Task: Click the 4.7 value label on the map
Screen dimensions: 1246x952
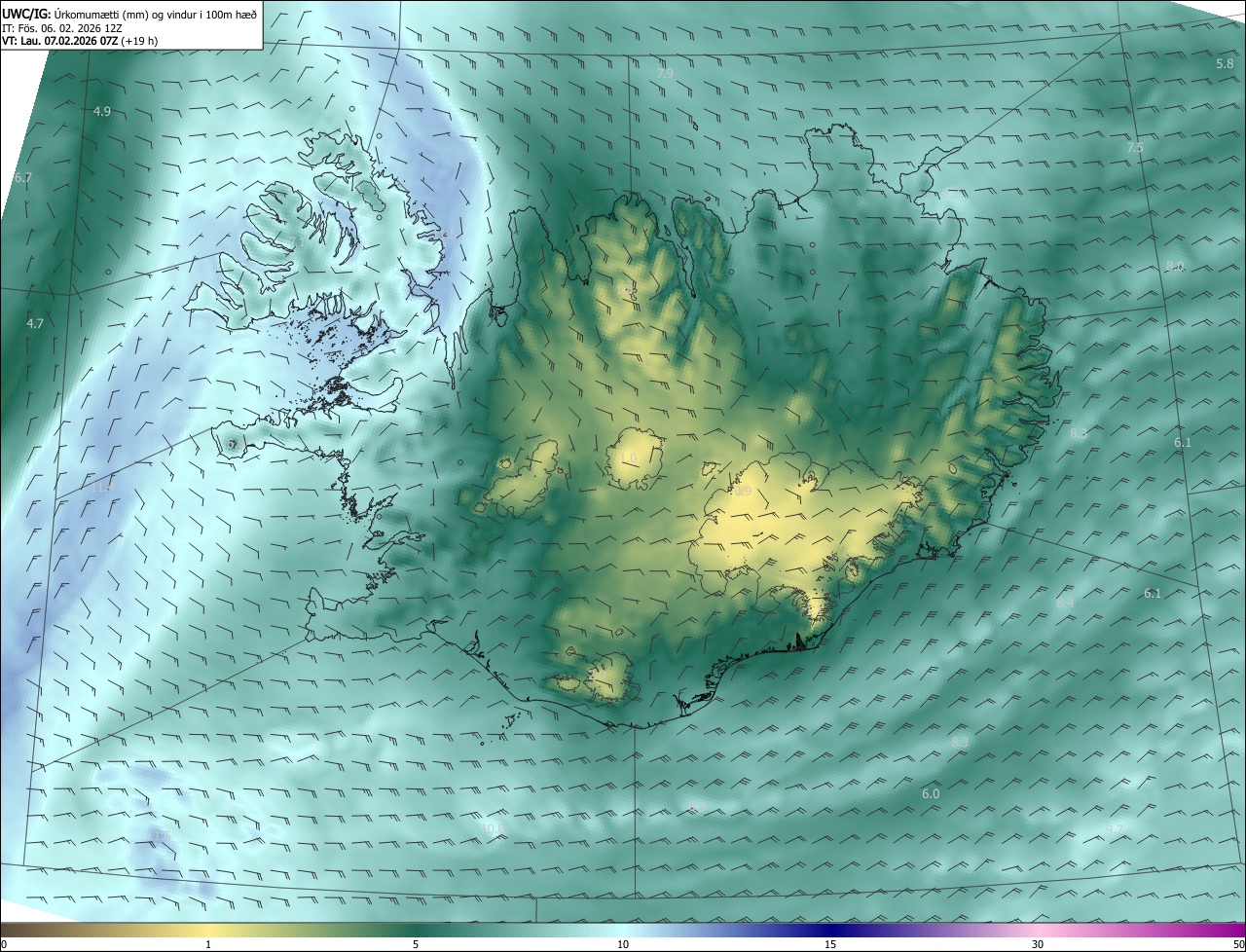Action: click(x=35, y=323)
